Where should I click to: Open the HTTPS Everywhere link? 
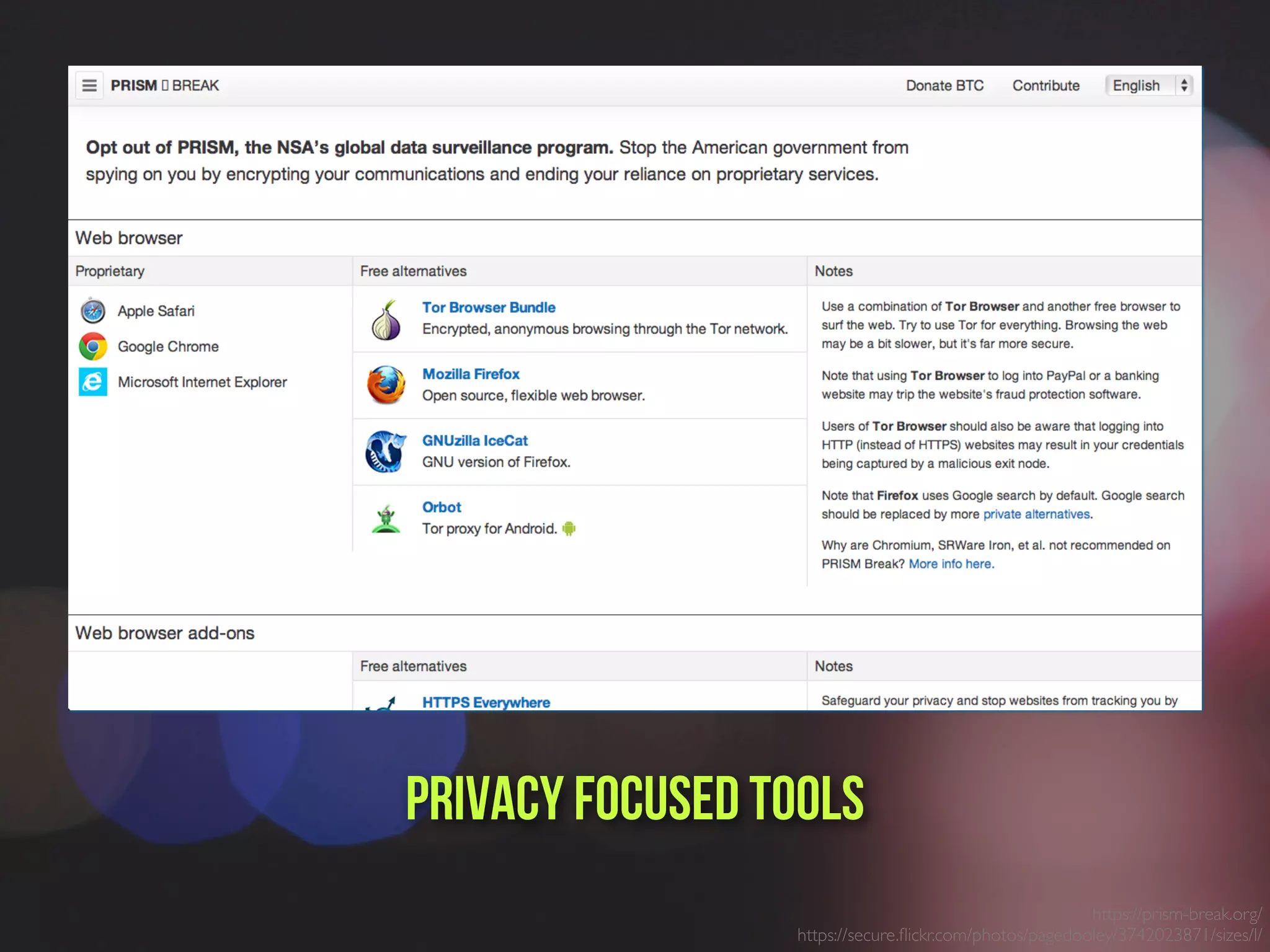(486, 702)
